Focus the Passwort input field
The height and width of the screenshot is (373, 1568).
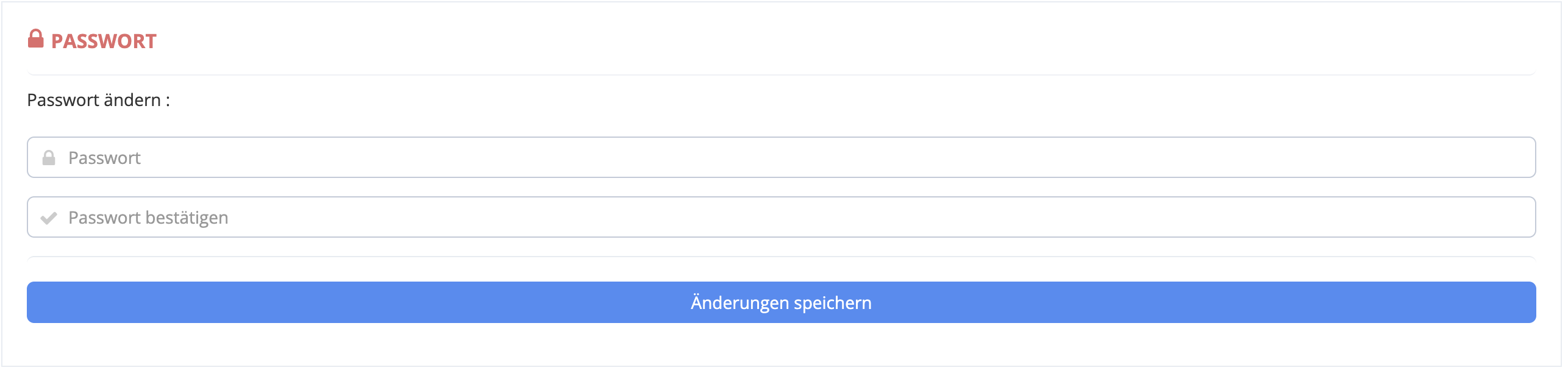tap(781, 157)
